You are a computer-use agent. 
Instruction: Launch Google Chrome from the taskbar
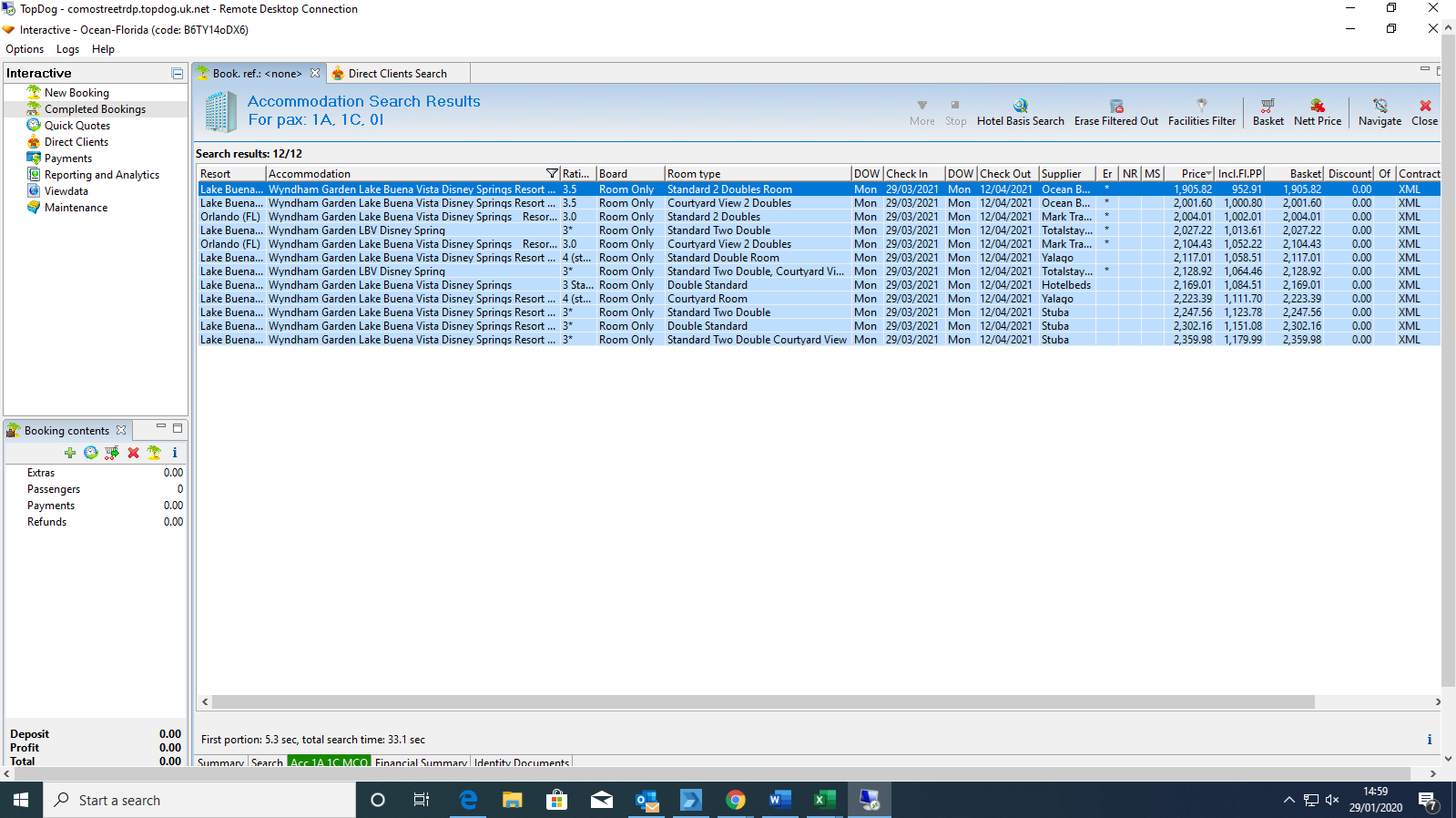pyautogui.click(x=736, y=800)
